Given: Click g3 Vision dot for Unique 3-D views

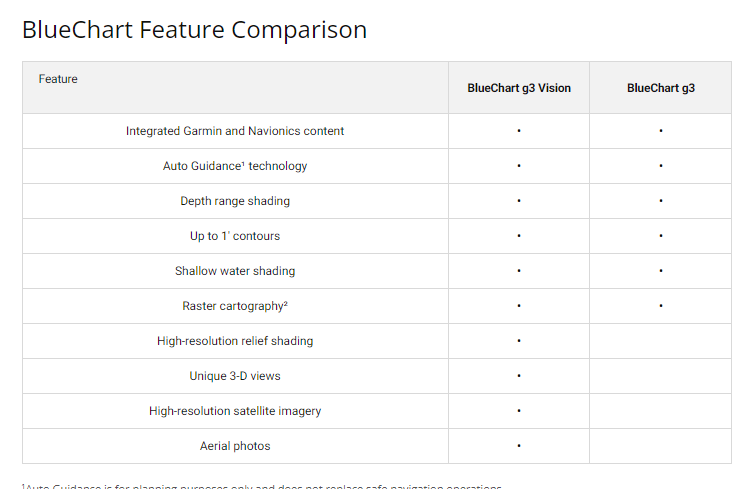Looking at the screenshot, I should click(x=519, y=376).
